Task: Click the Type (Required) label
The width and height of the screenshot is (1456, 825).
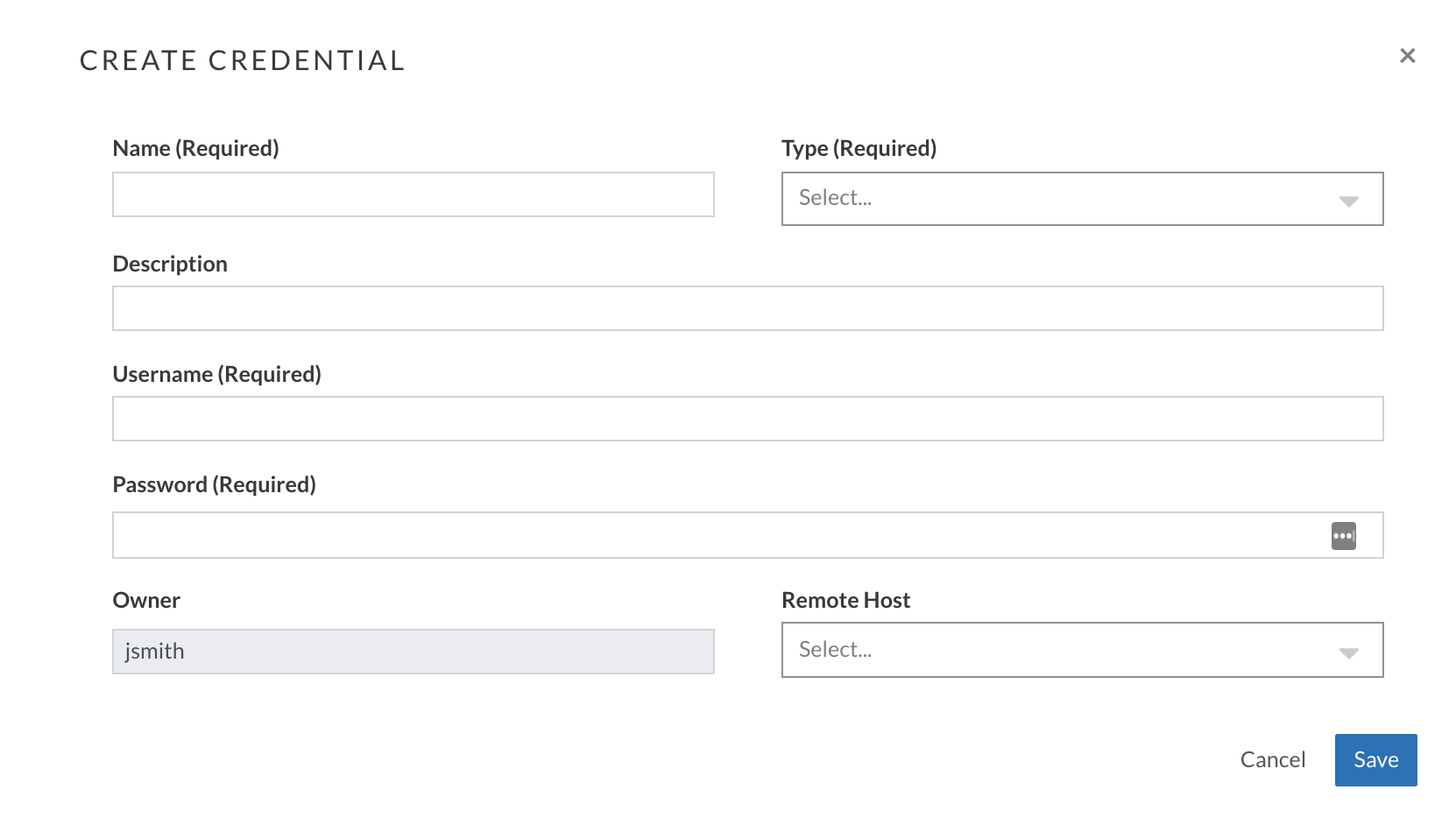Action: point(859,149)
